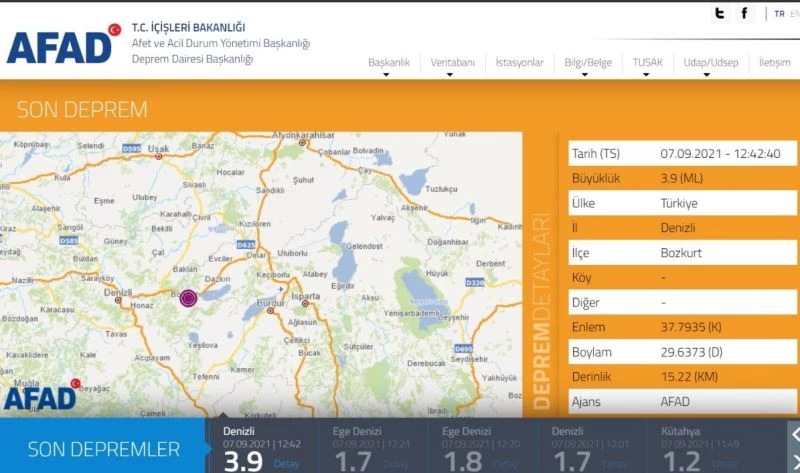Go to the İstasyonlar menu item

coord(519,63)
